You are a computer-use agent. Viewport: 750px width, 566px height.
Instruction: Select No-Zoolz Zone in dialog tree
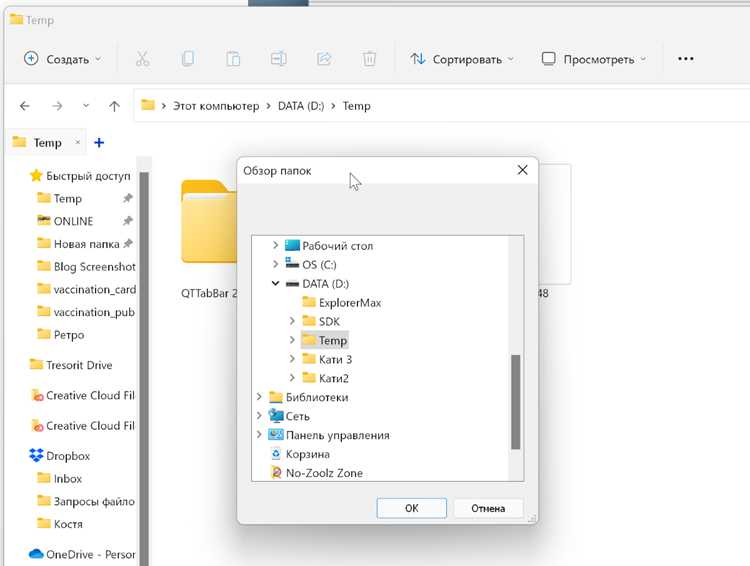pyautogui.click(x=316, y=473)
